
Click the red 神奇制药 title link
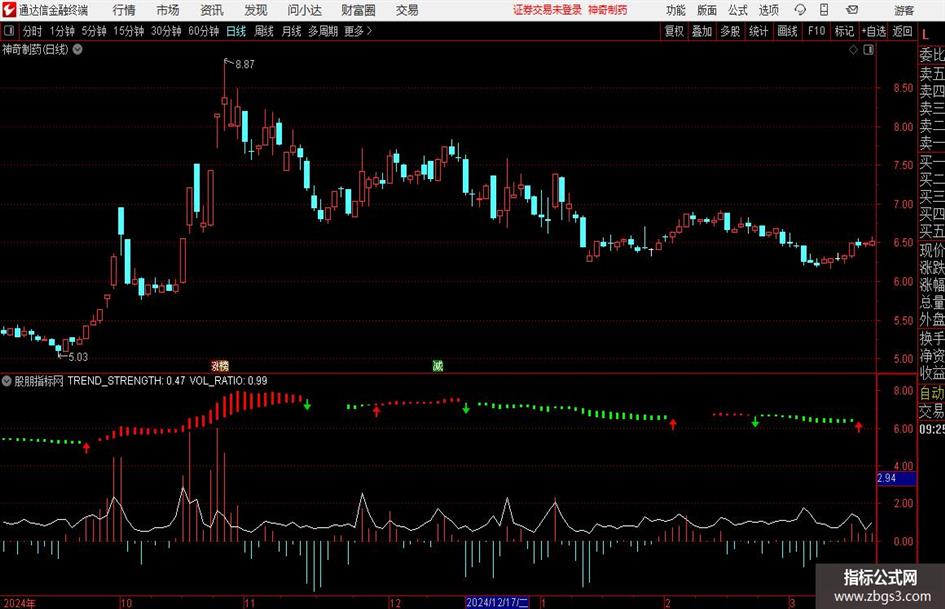[x=608, y=10]
